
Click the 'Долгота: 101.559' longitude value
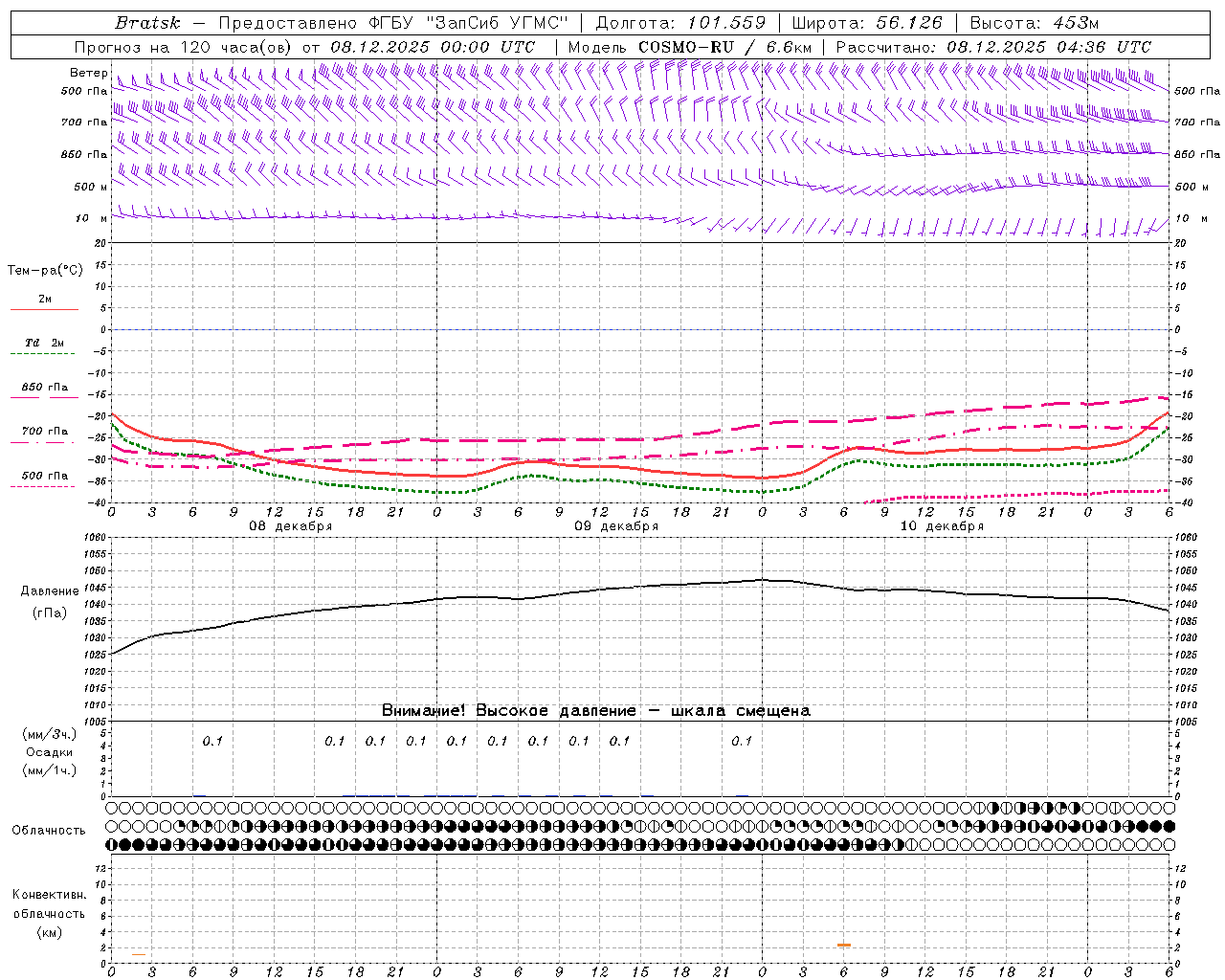(x=680, y=23)
